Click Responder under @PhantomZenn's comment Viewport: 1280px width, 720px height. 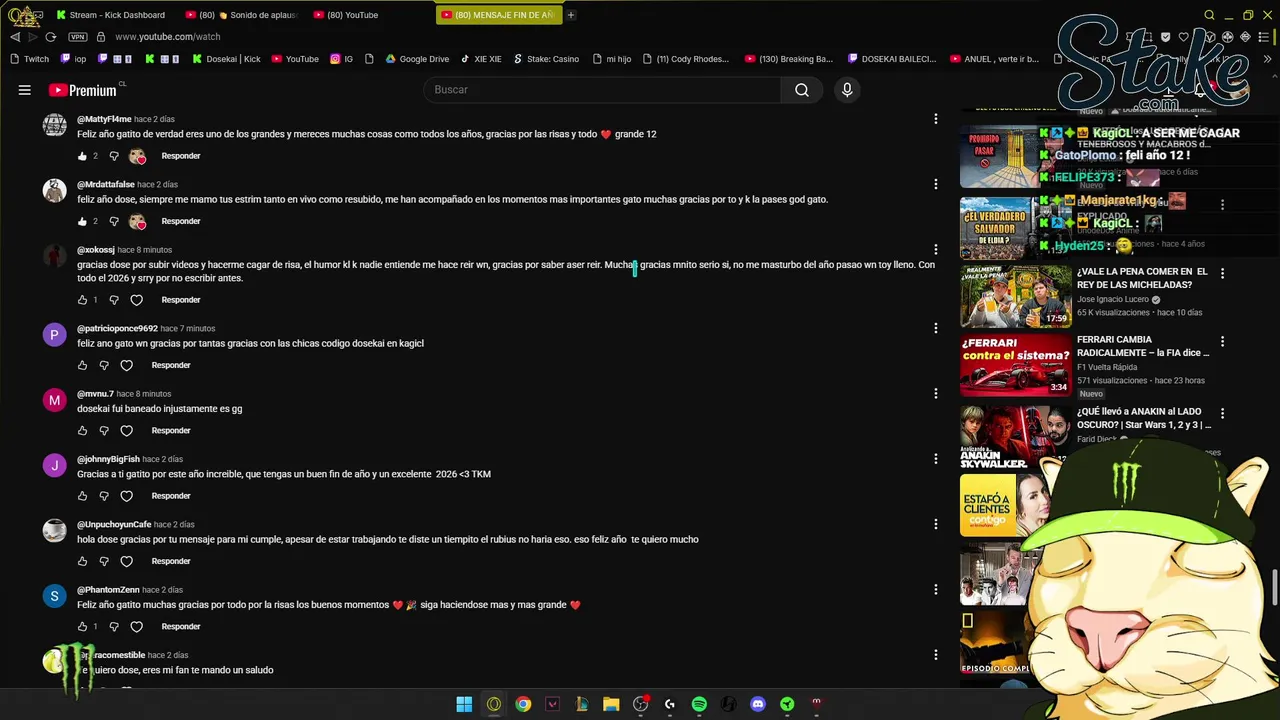point(181,627)
